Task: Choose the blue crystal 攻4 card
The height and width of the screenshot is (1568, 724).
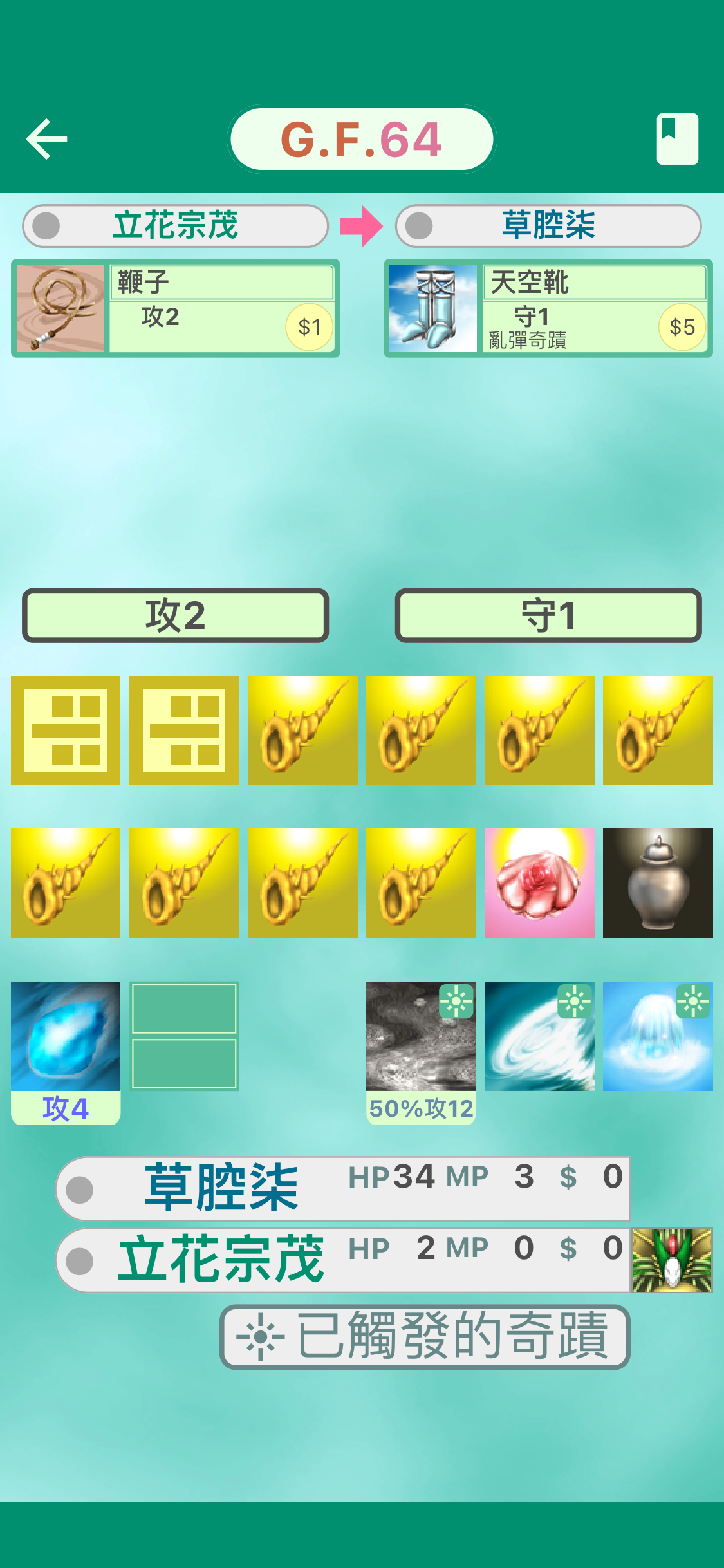Action: 66,1052
